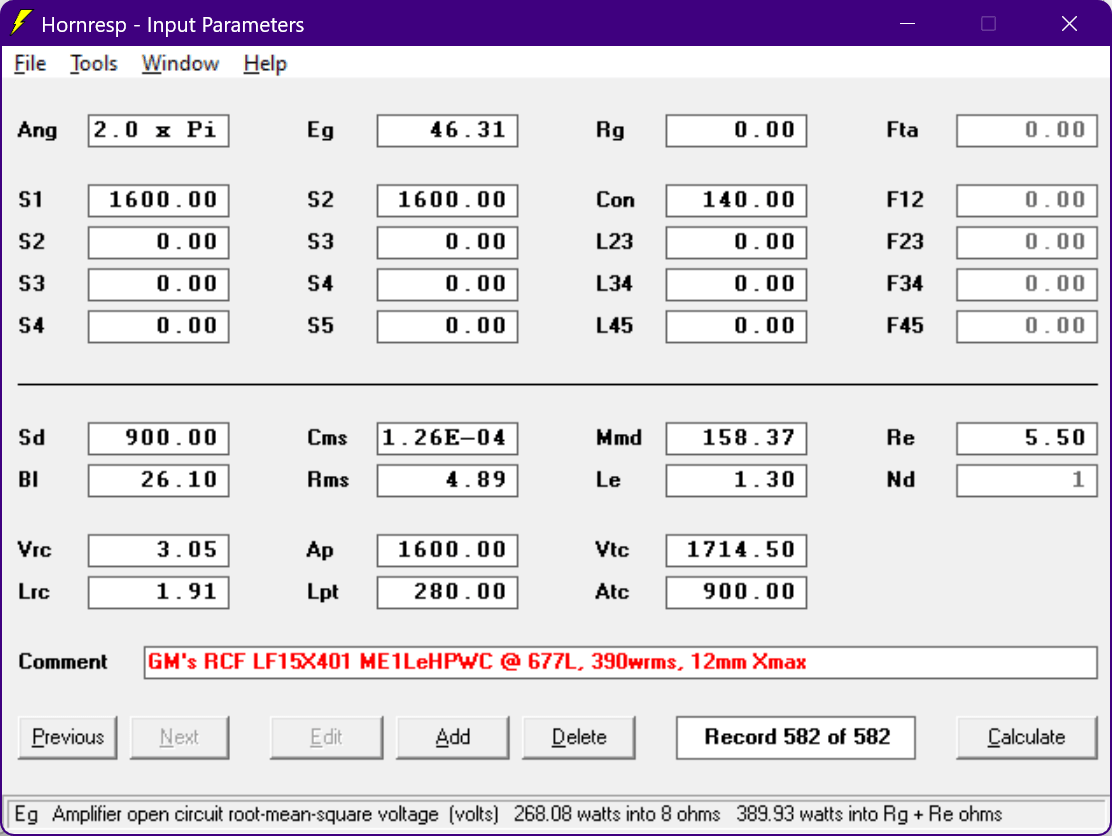Click the Vtc field with 1714.50
Image resolution: width=1112 pixels, height=836 pixels.
(x=736, y=550)
